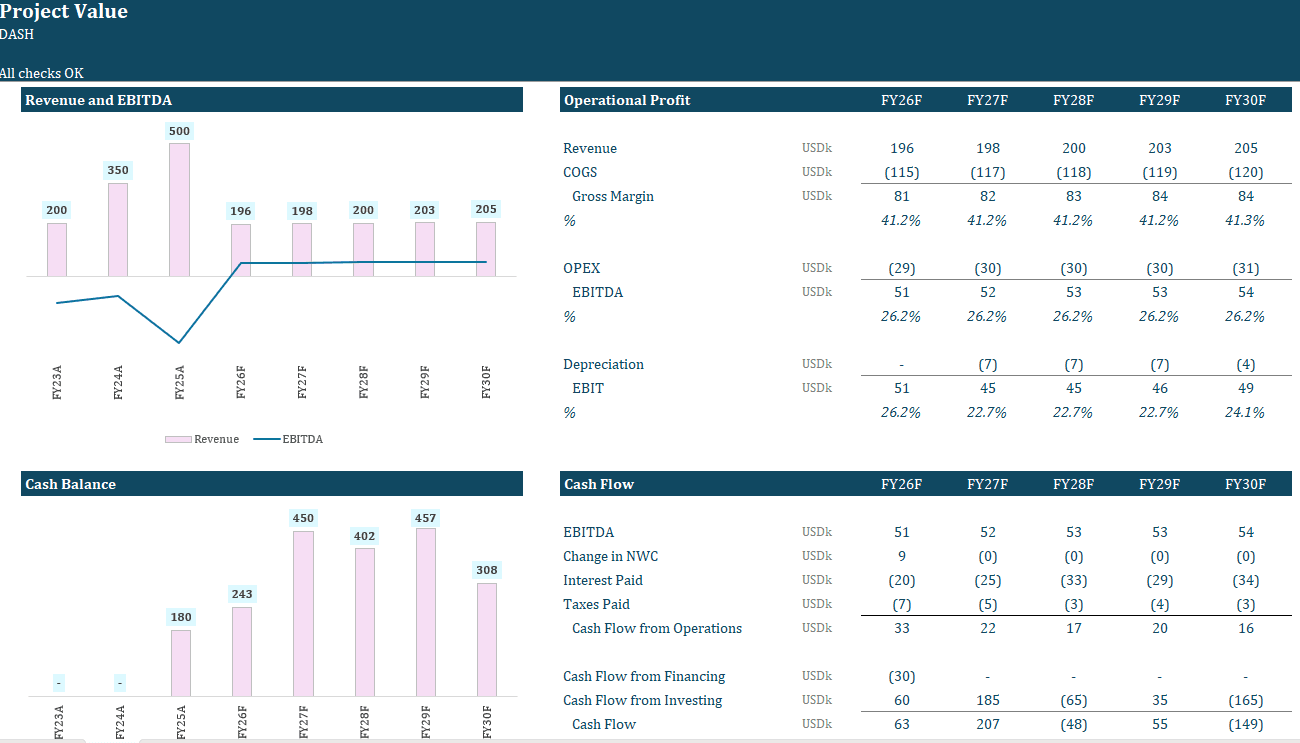1300x743 pixels.
Task: Click the Gross Margin row label
Action: click(613, 196)
